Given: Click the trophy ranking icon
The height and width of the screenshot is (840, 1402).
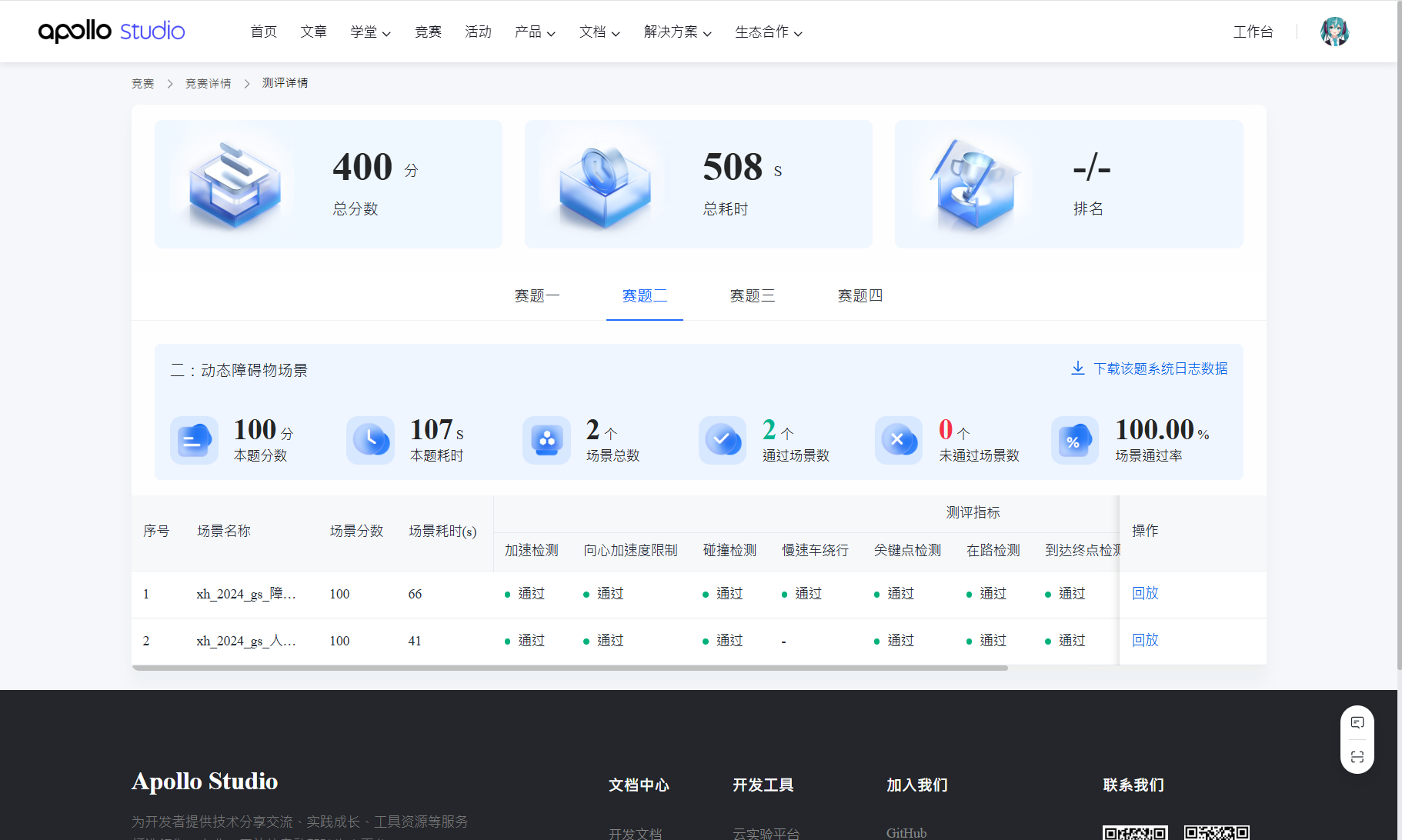Looking at the screenshot, I should click(974, 185).
